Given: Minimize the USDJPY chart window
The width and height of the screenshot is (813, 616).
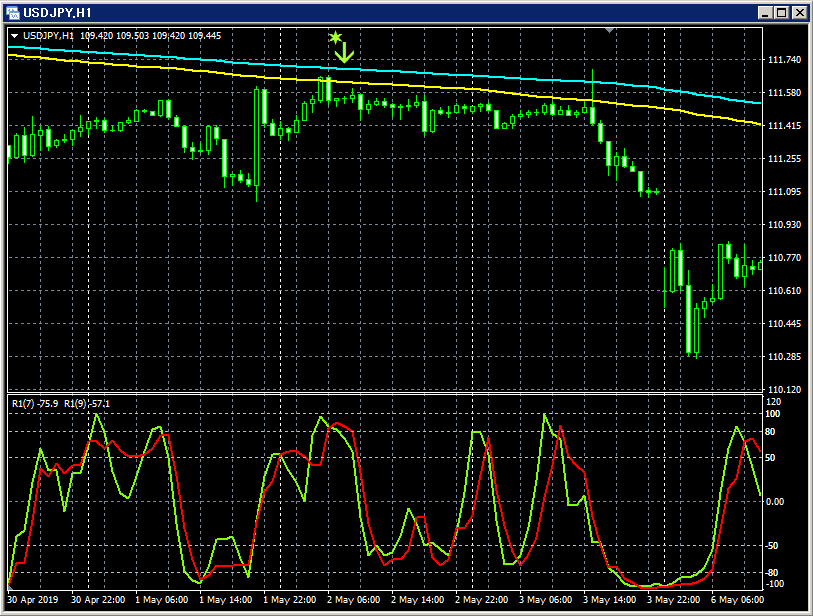Looking at the screenshot, I should tap(767, 12).
